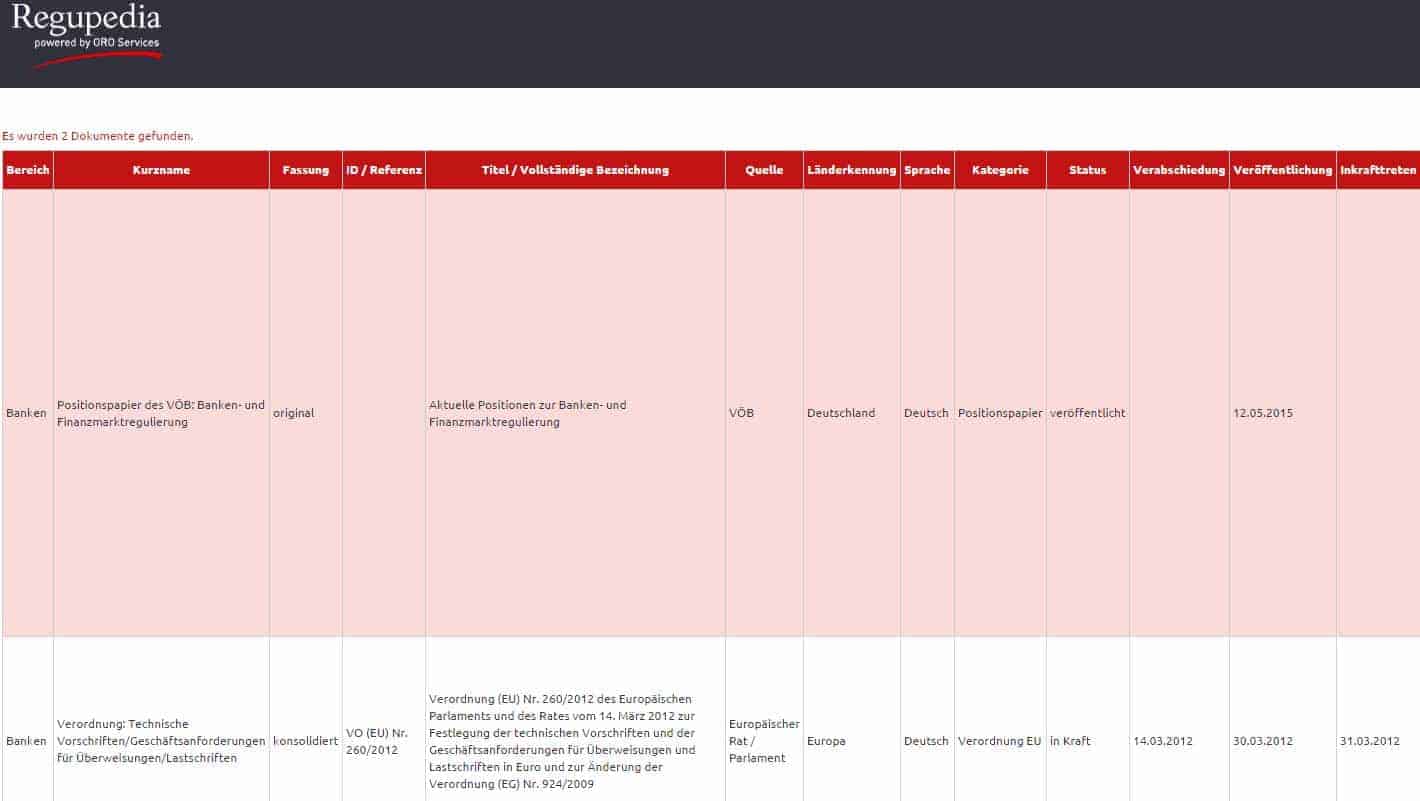Sort by the Bereich column header

click(x=28, y=170)
